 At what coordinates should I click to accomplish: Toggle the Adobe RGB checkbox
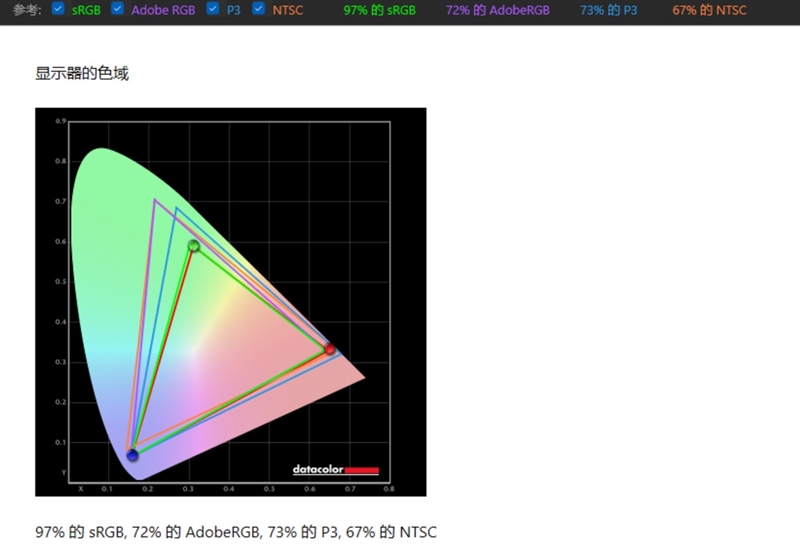118,9
